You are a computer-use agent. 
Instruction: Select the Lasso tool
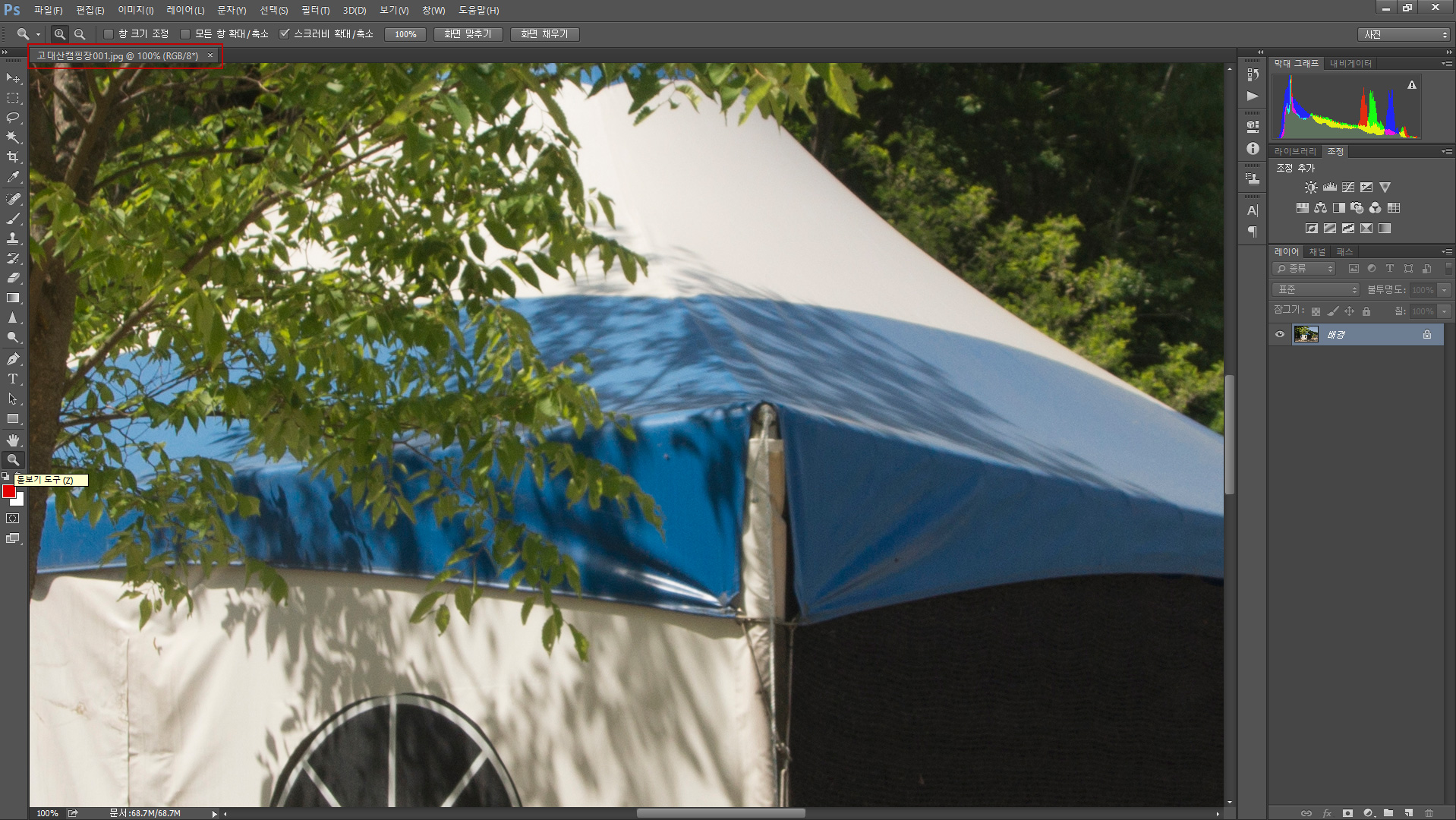pyautogui.click(x=13, y=118)
